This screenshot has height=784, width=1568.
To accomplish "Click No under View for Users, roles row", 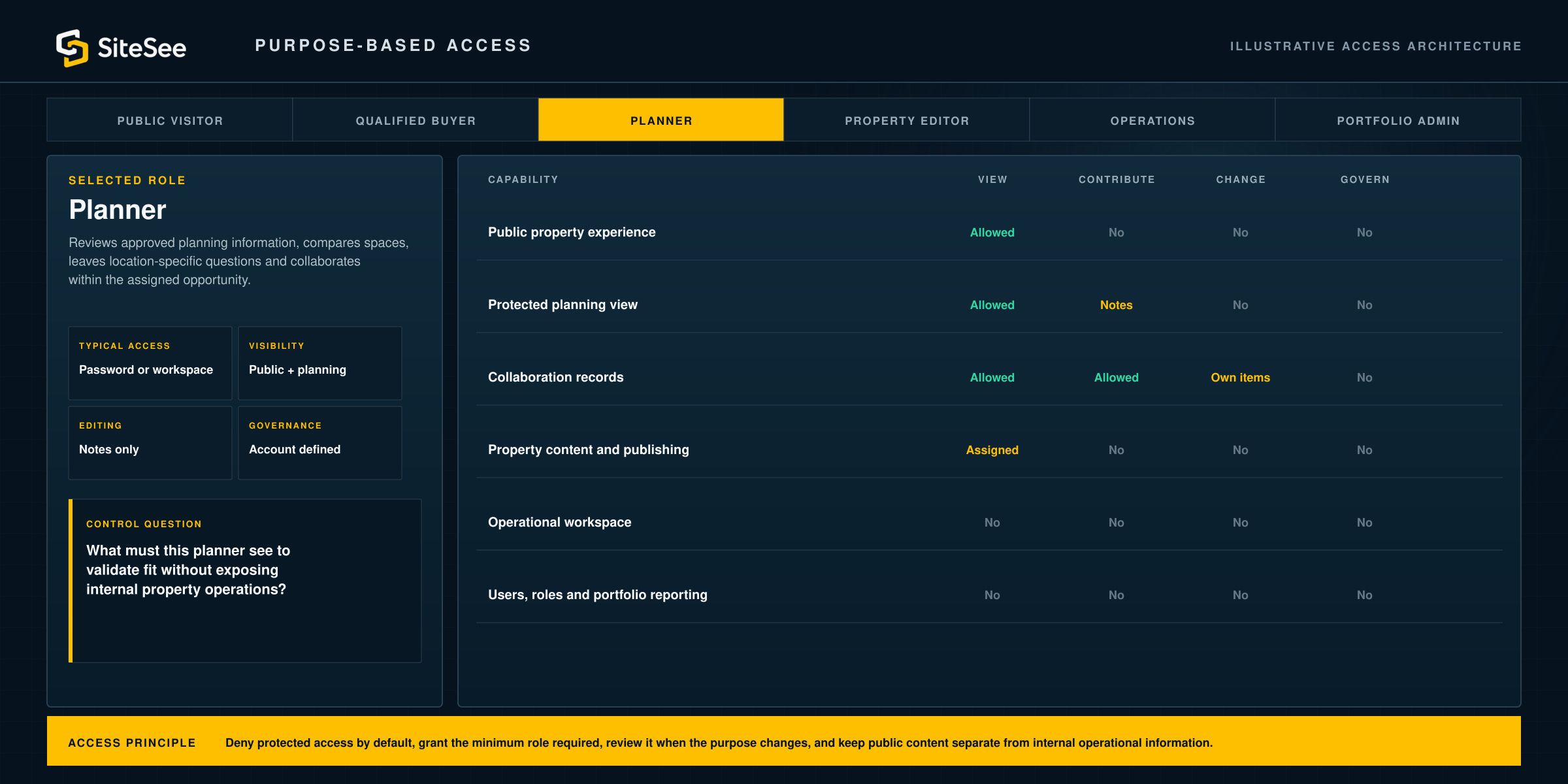I will coord(992,595).
